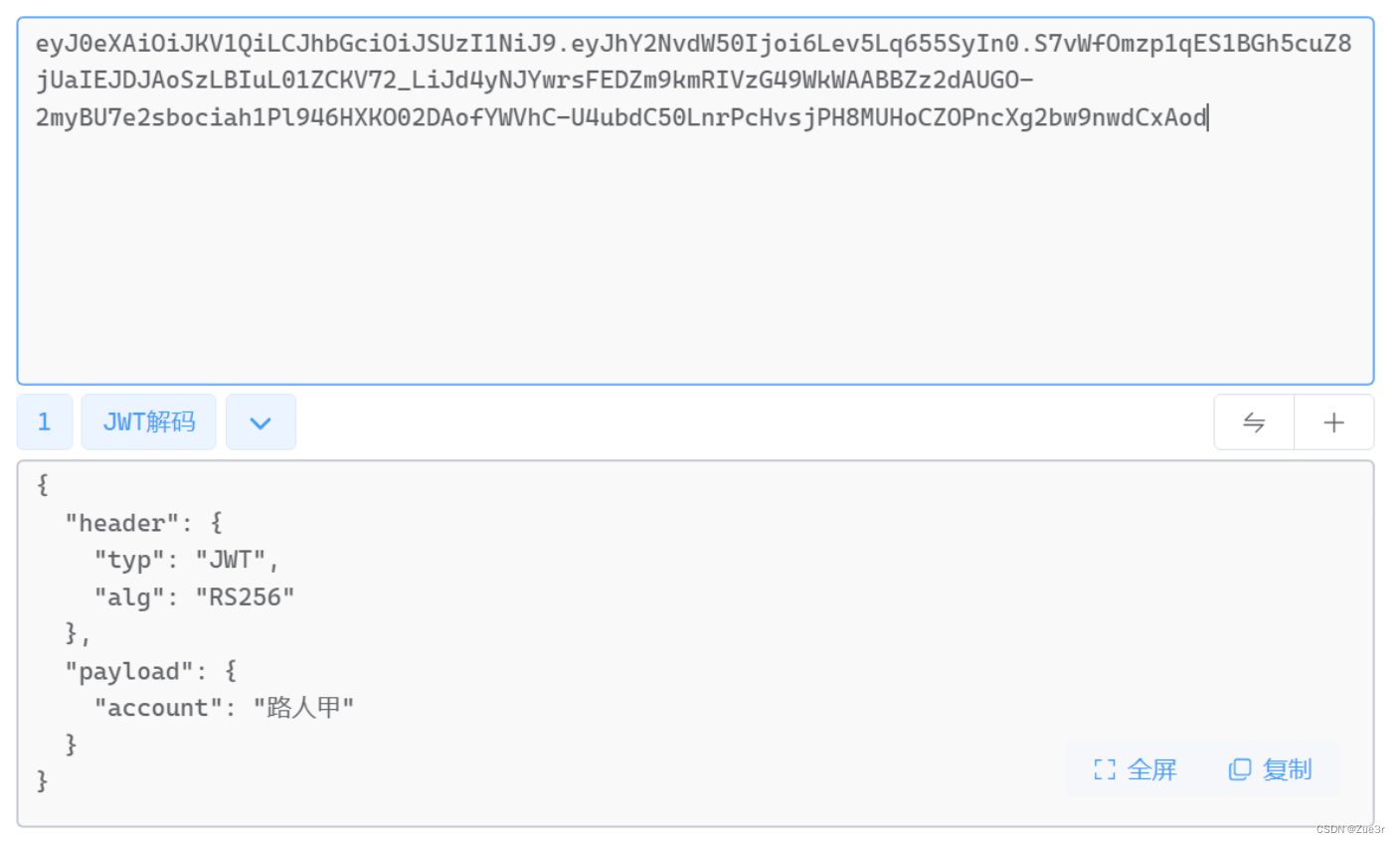Click the swap arrows icon

[1254, 422]
